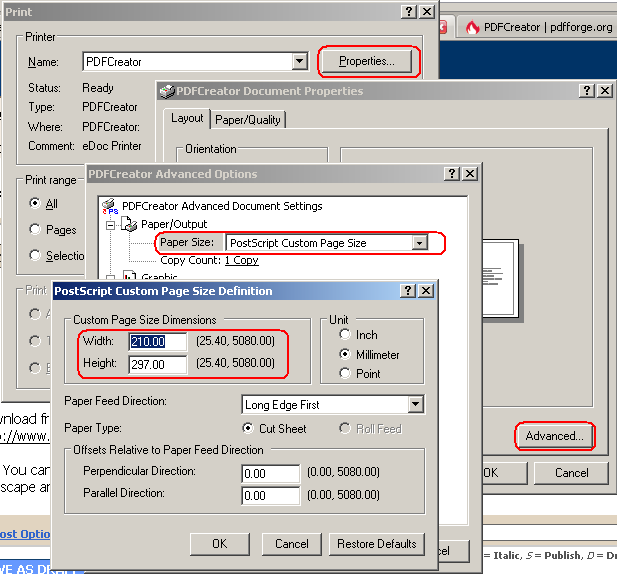Switch to the Layout tab
Viewport: 617px width, 574px height.
[x=187, y=118]
